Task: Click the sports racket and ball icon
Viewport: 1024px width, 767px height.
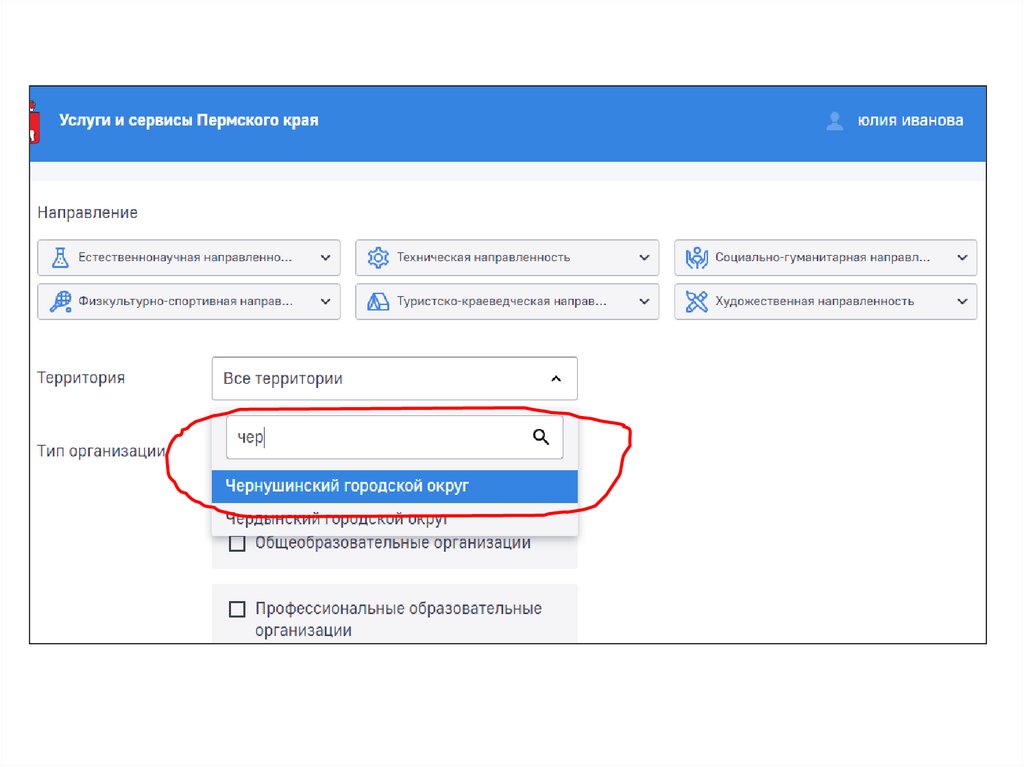Action: [60, 301]
